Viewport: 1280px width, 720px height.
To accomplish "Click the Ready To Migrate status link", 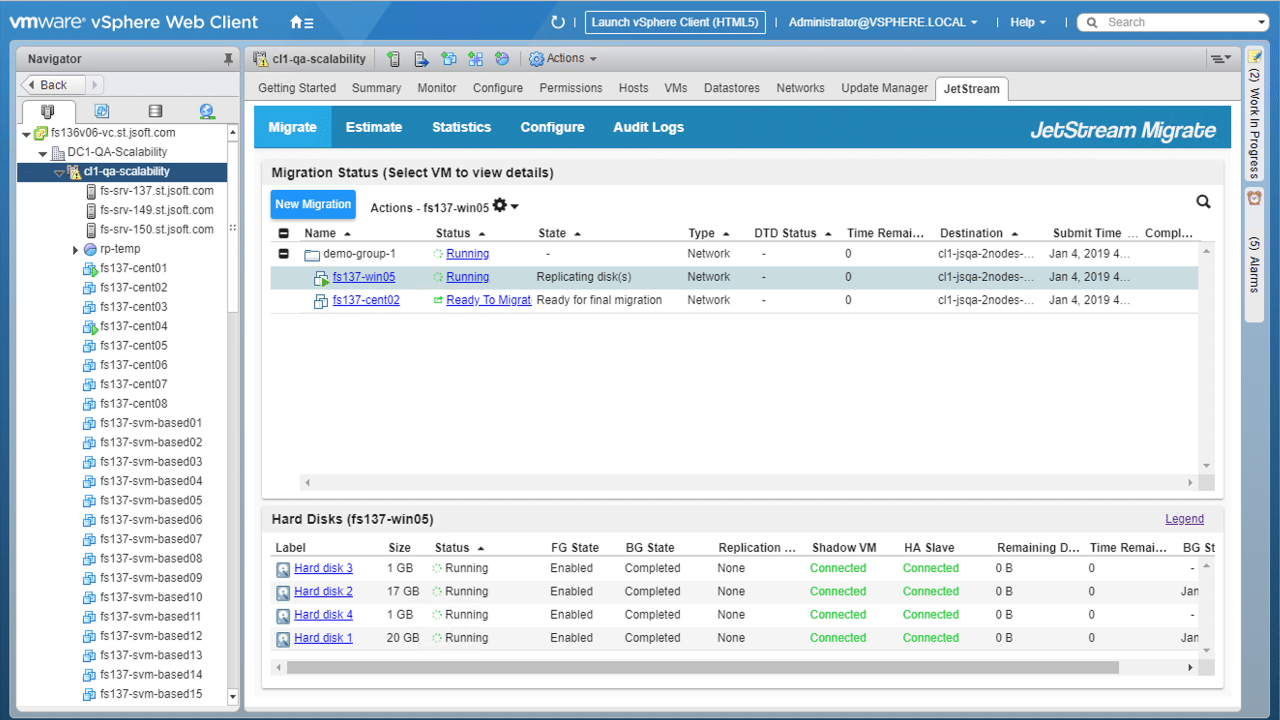I will coord(488,300).
